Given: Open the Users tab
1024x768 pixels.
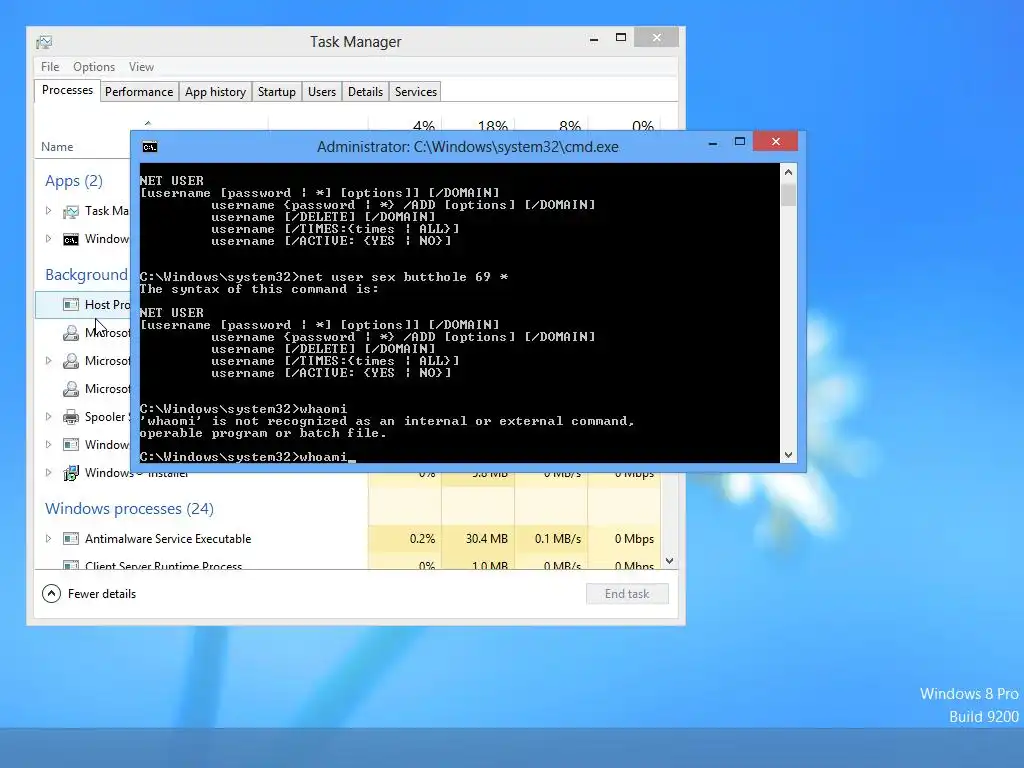Looking at the screenshot, I should 322,92.
